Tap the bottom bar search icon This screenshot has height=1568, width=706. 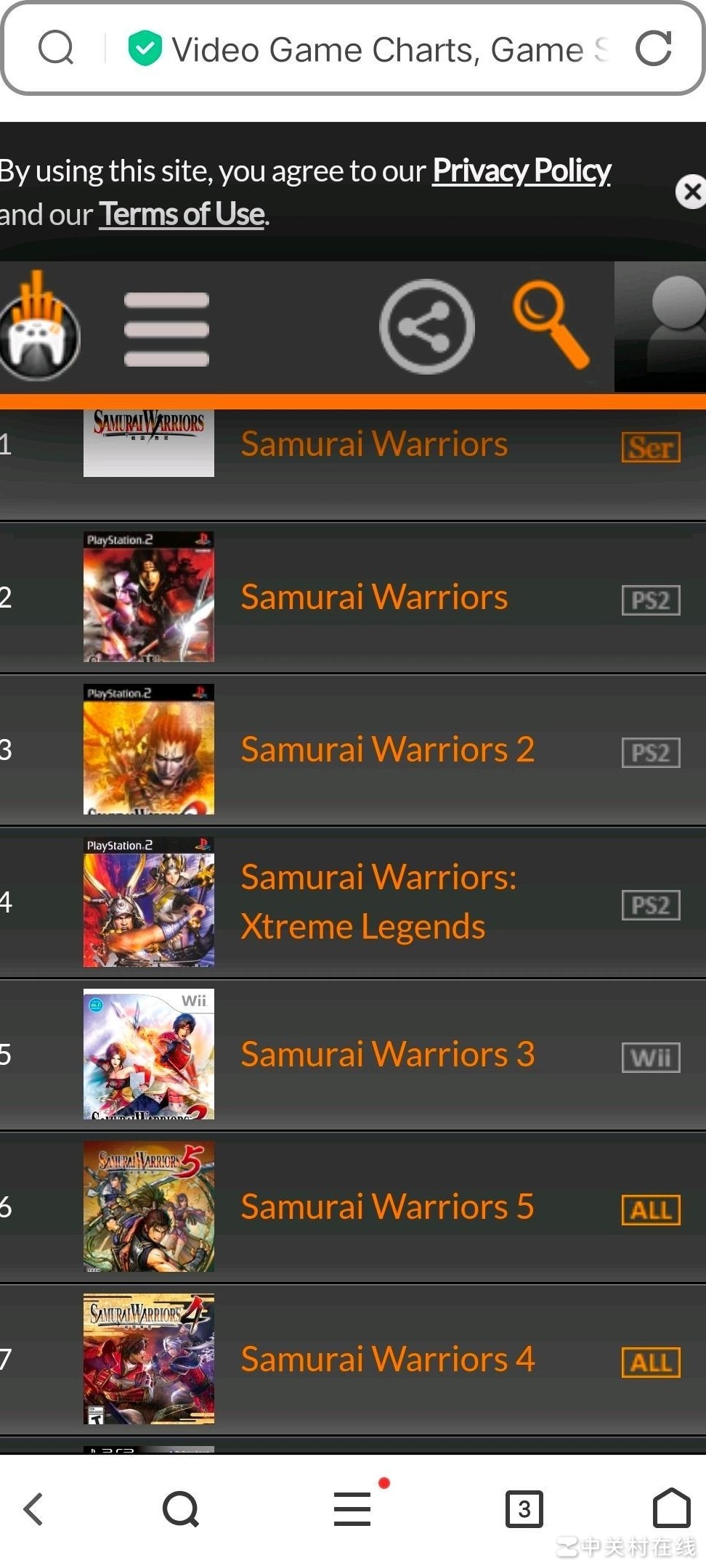(181, 1509)
